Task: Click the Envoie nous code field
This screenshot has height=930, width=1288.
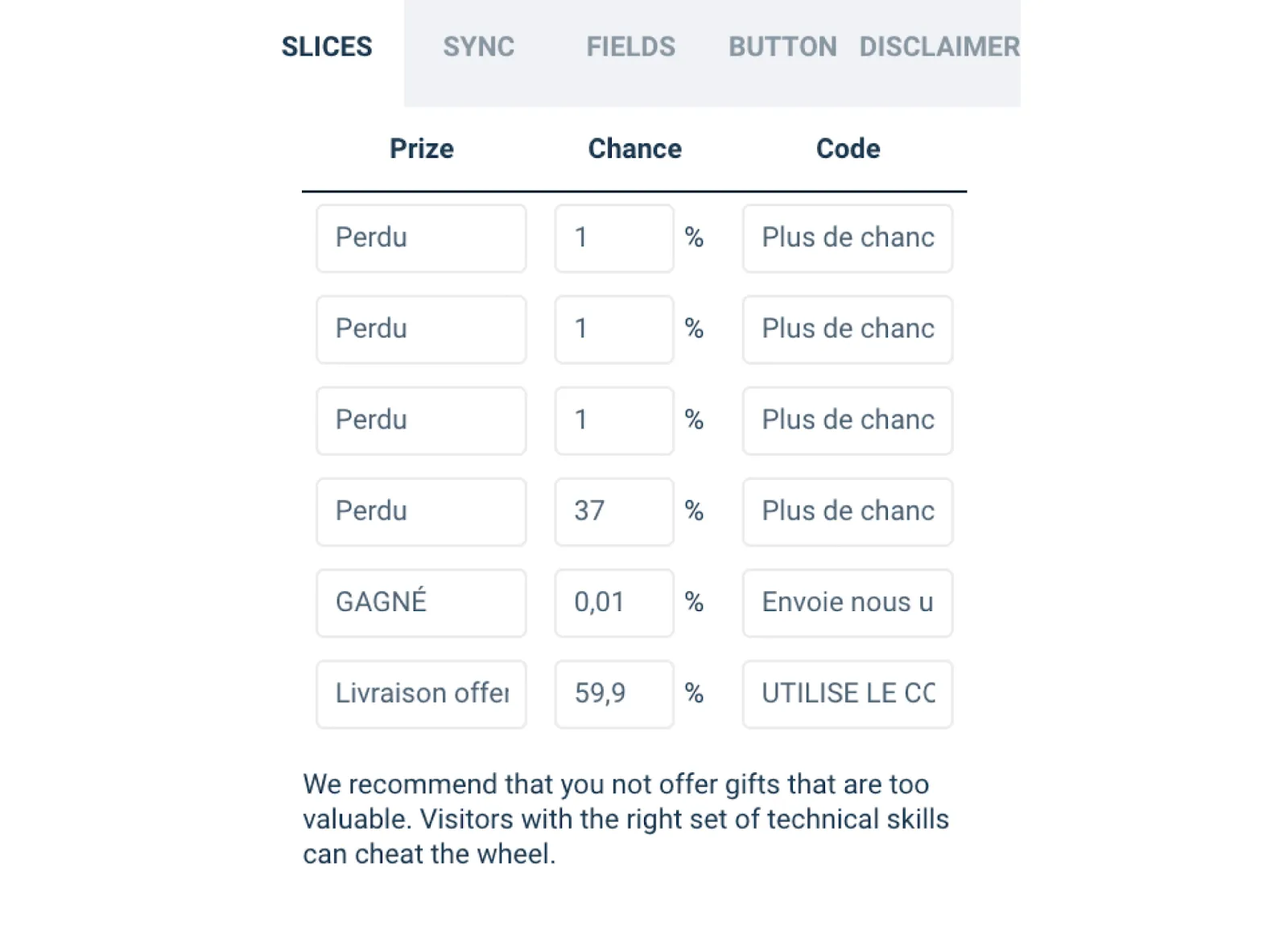Action: tap(848, 602)
